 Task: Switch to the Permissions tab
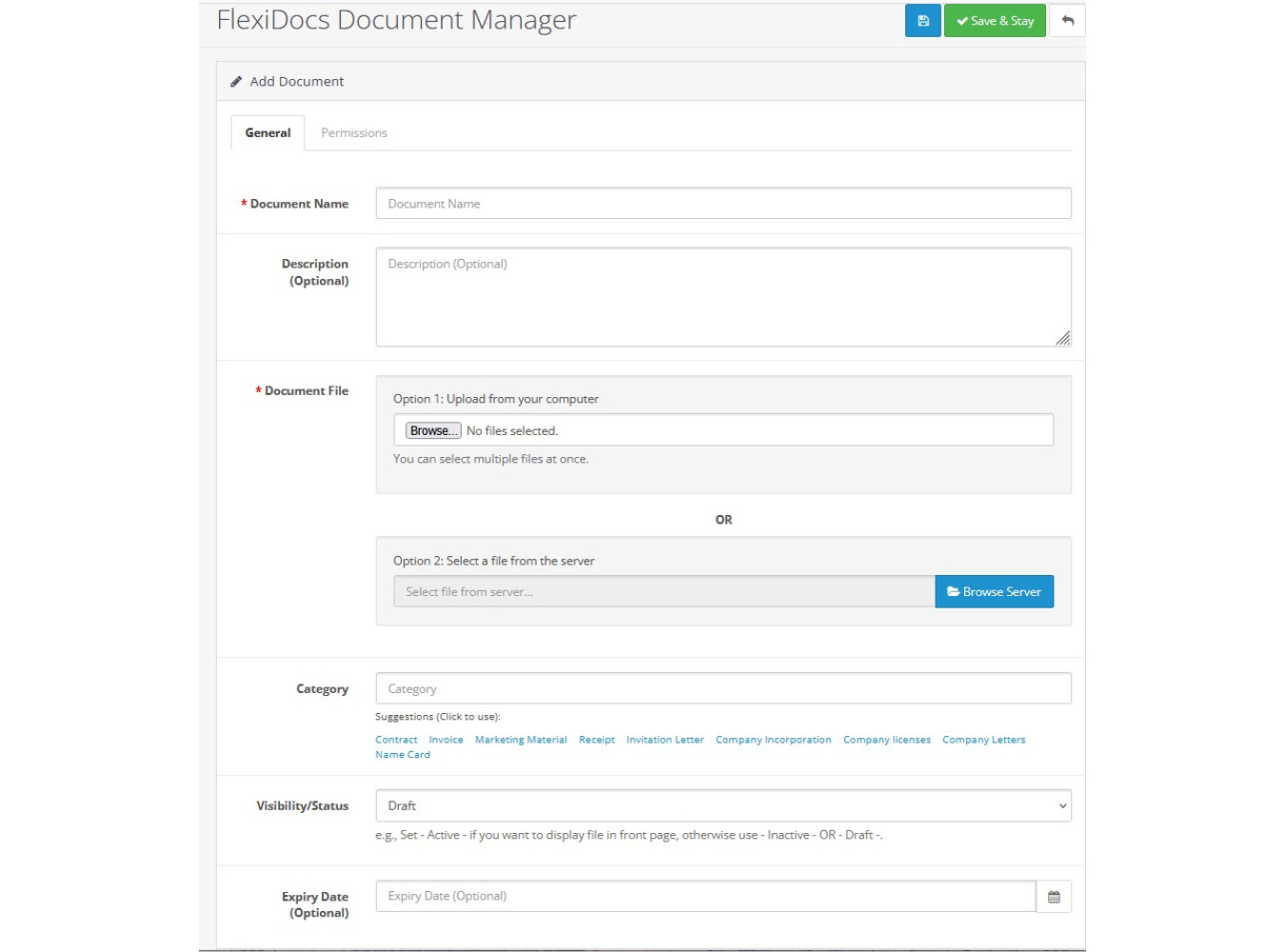tap(354, 133)
